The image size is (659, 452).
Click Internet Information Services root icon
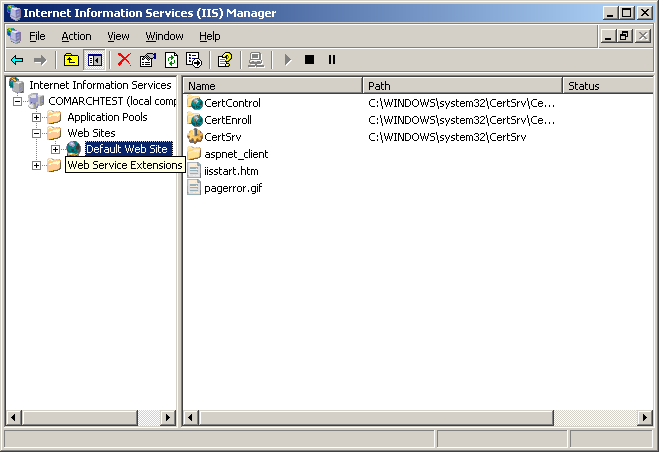click(x=16, y=85)
